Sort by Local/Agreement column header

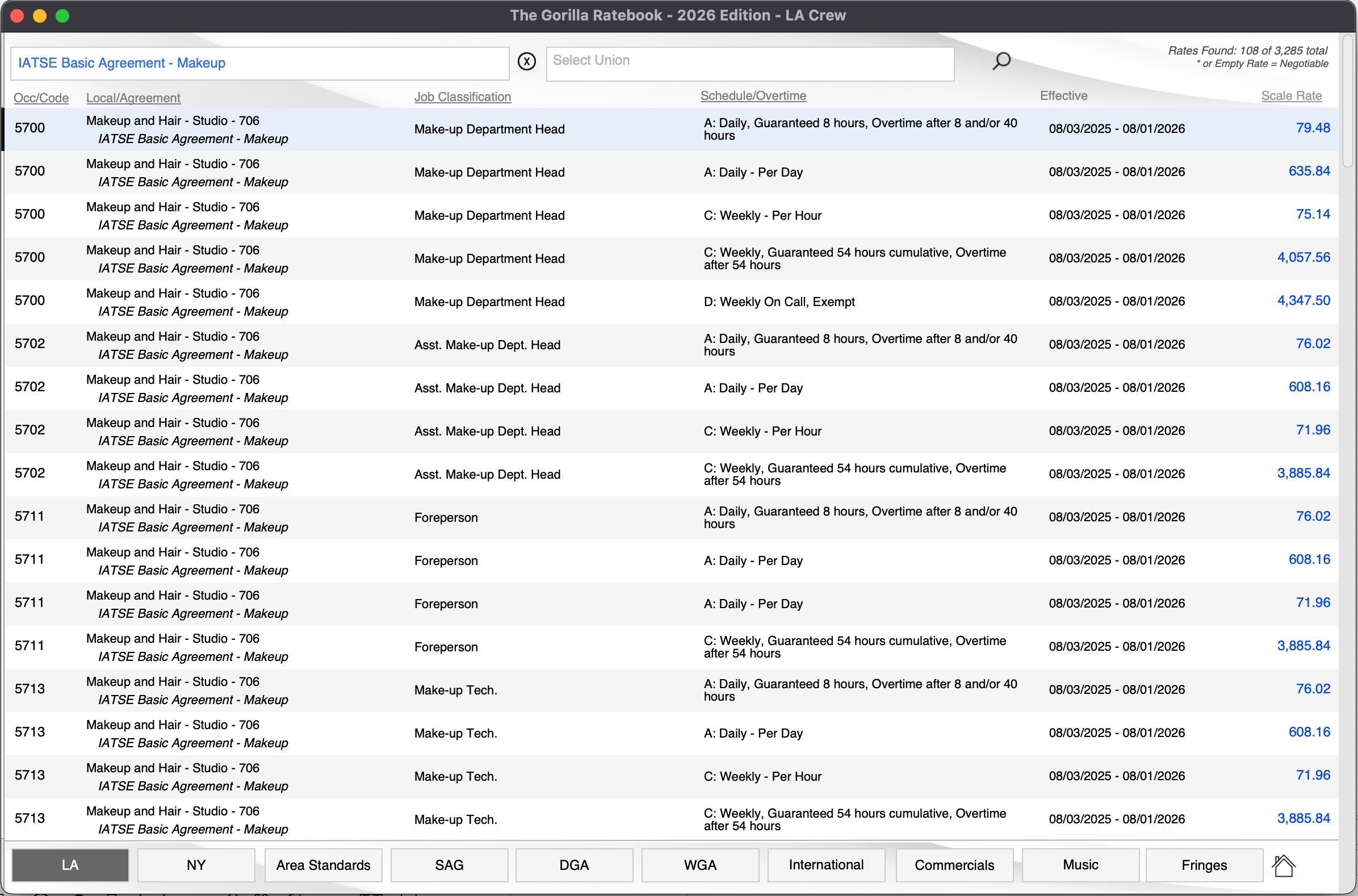(x=133, y=98)
